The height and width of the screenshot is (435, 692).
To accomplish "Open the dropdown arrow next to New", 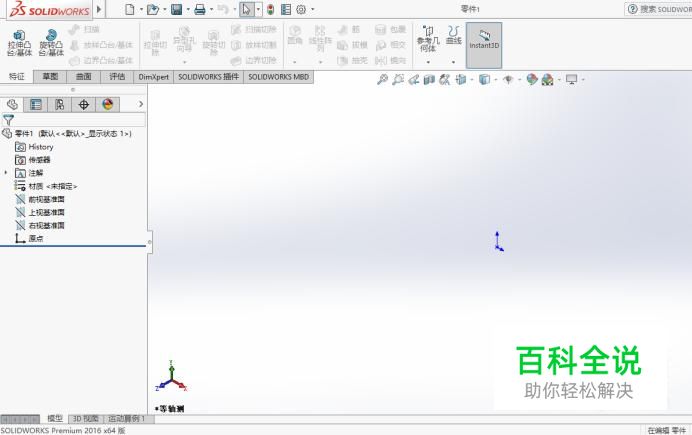I will click(x=141, y=9).
